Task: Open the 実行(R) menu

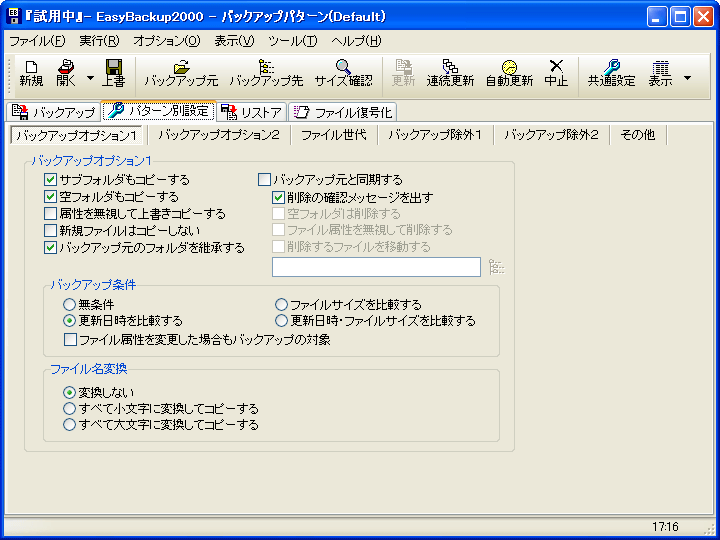Action: [99, 41]
